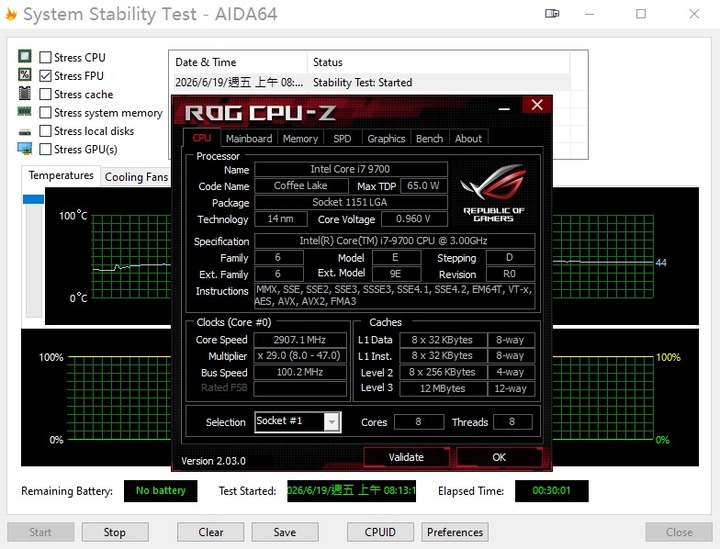This screenshot has width=720, height=549.
Task: Click the Republic of Gamers logo
Action: 494,193
